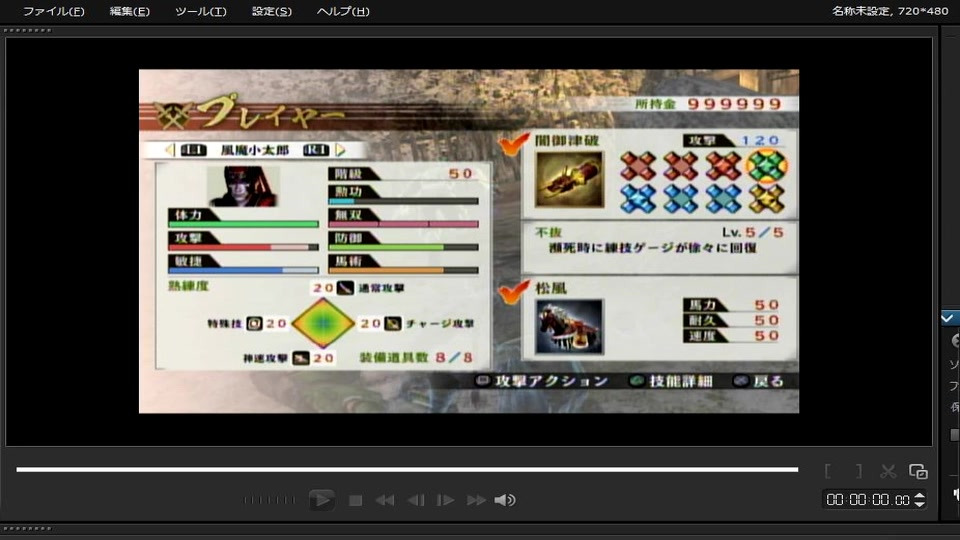
Task: Click the 00:00:00.00 timecode field
Action: (868, 500)
